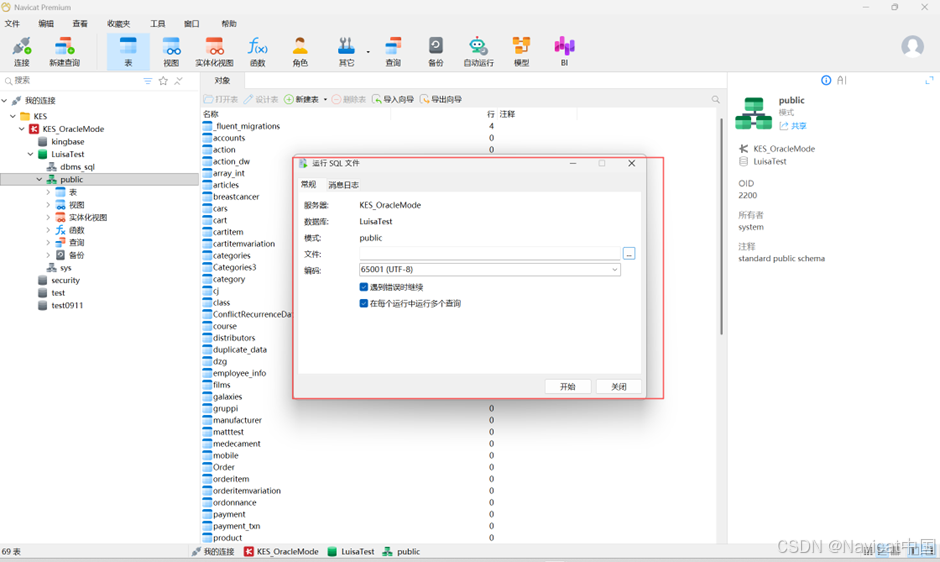Open the Backup toolbar icon
The height and width of the screenshot is (562, 940).
(436, 52)
